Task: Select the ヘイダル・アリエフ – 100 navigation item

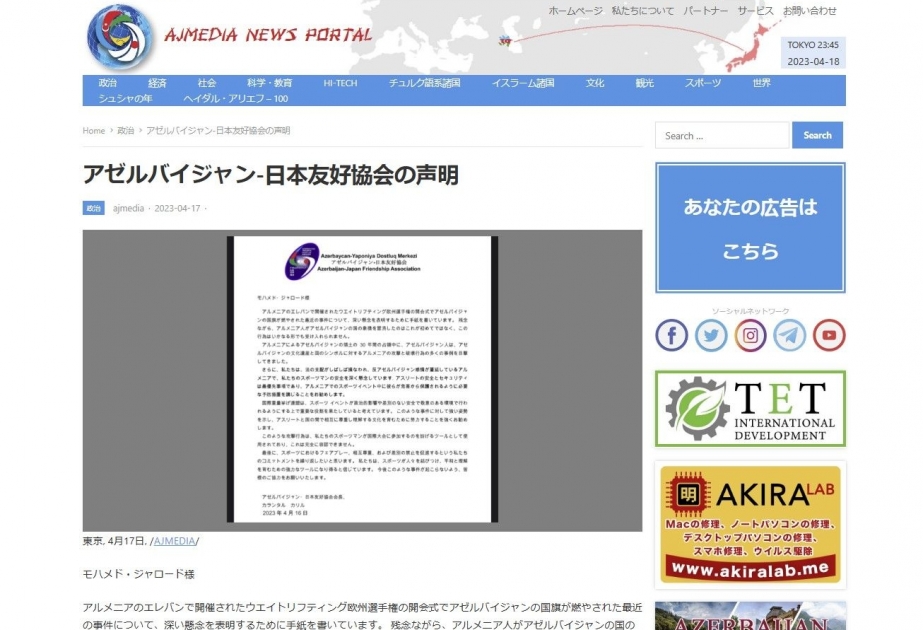Action: click(x=235, y=98)
